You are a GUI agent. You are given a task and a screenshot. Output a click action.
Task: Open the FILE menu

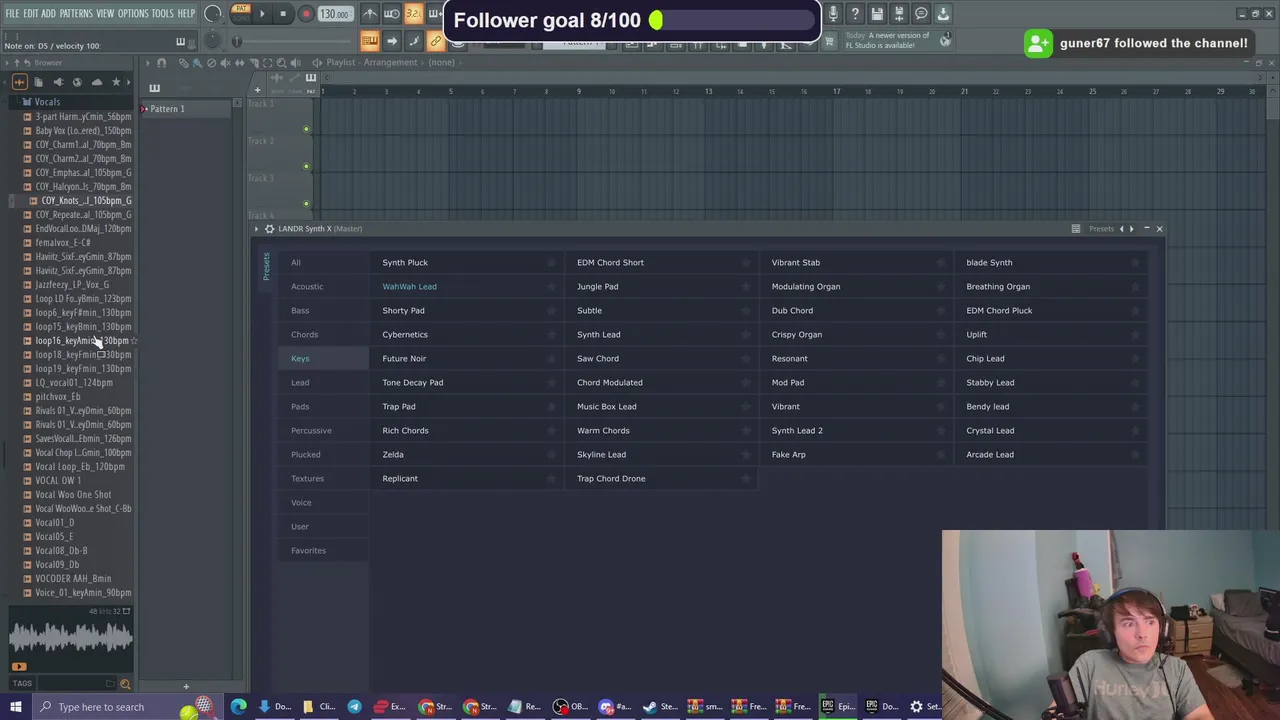12,14
